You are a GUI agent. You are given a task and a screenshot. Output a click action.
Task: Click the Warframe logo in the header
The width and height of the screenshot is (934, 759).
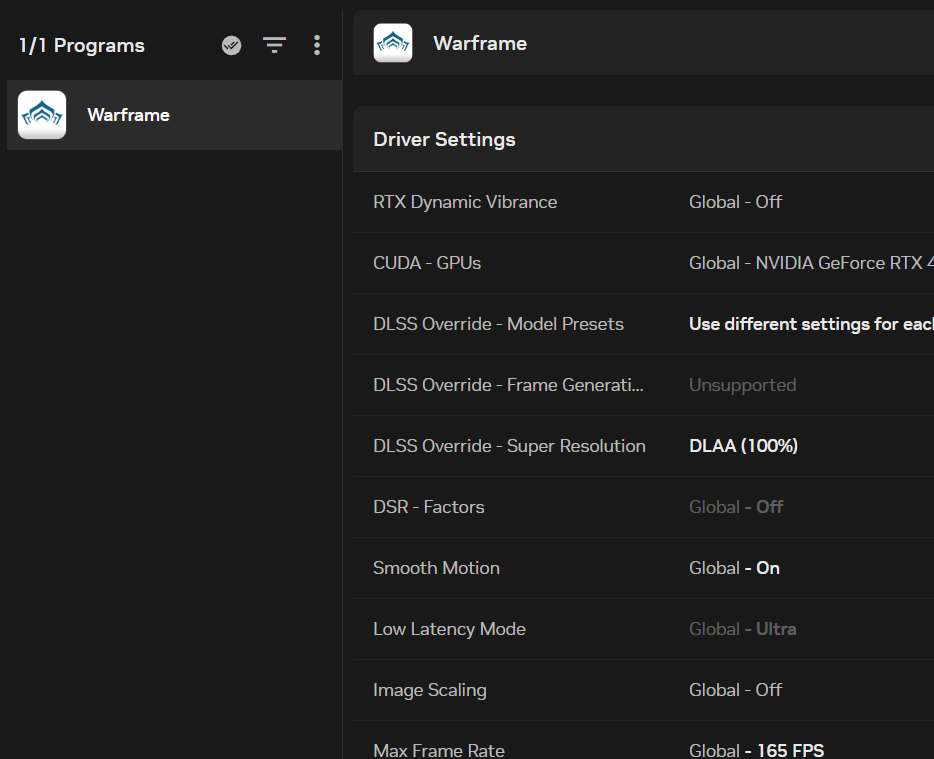click(x=393, y=43)
